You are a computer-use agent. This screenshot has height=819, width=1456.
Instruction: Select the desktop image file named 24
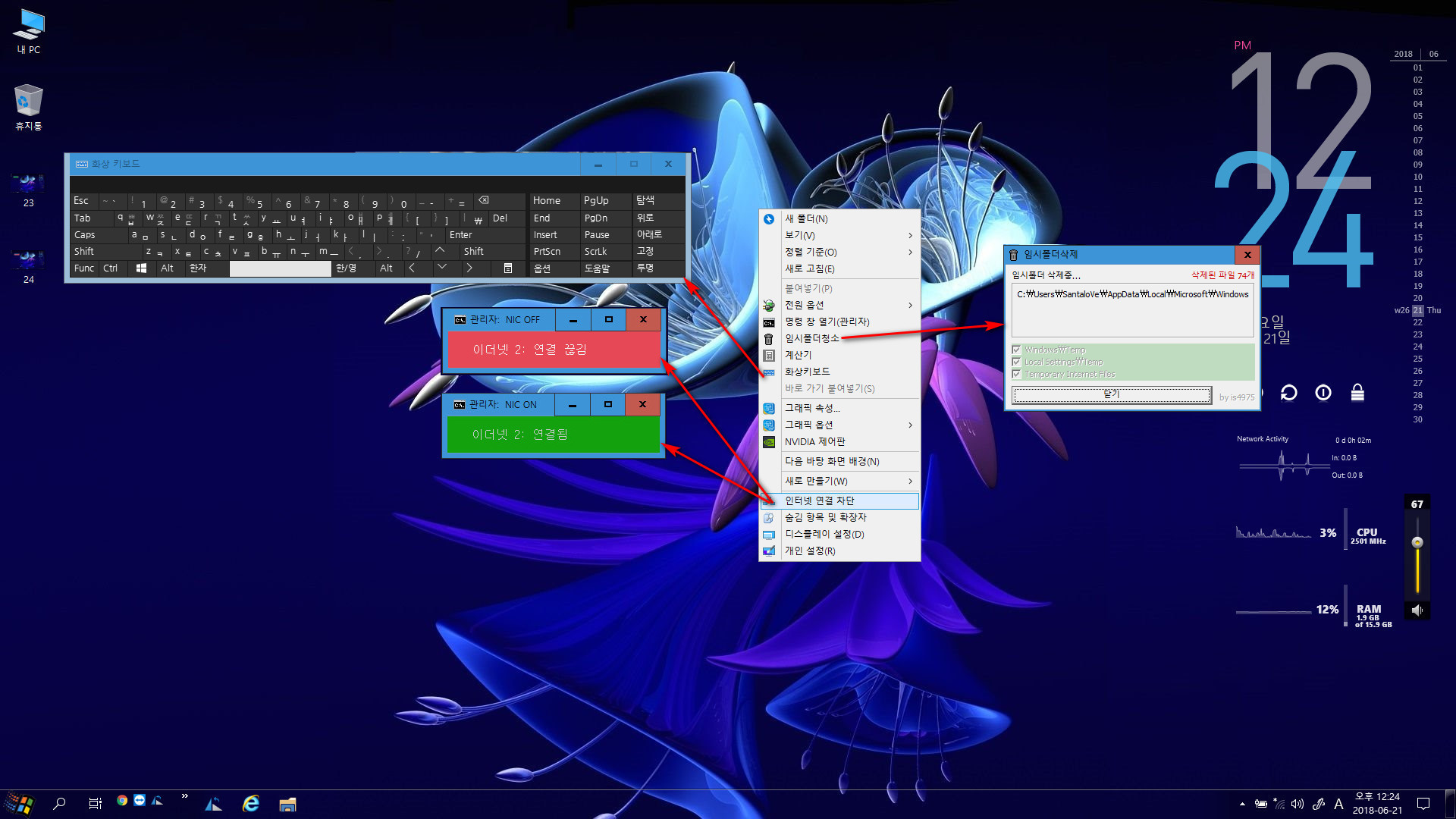coord(28,266)
